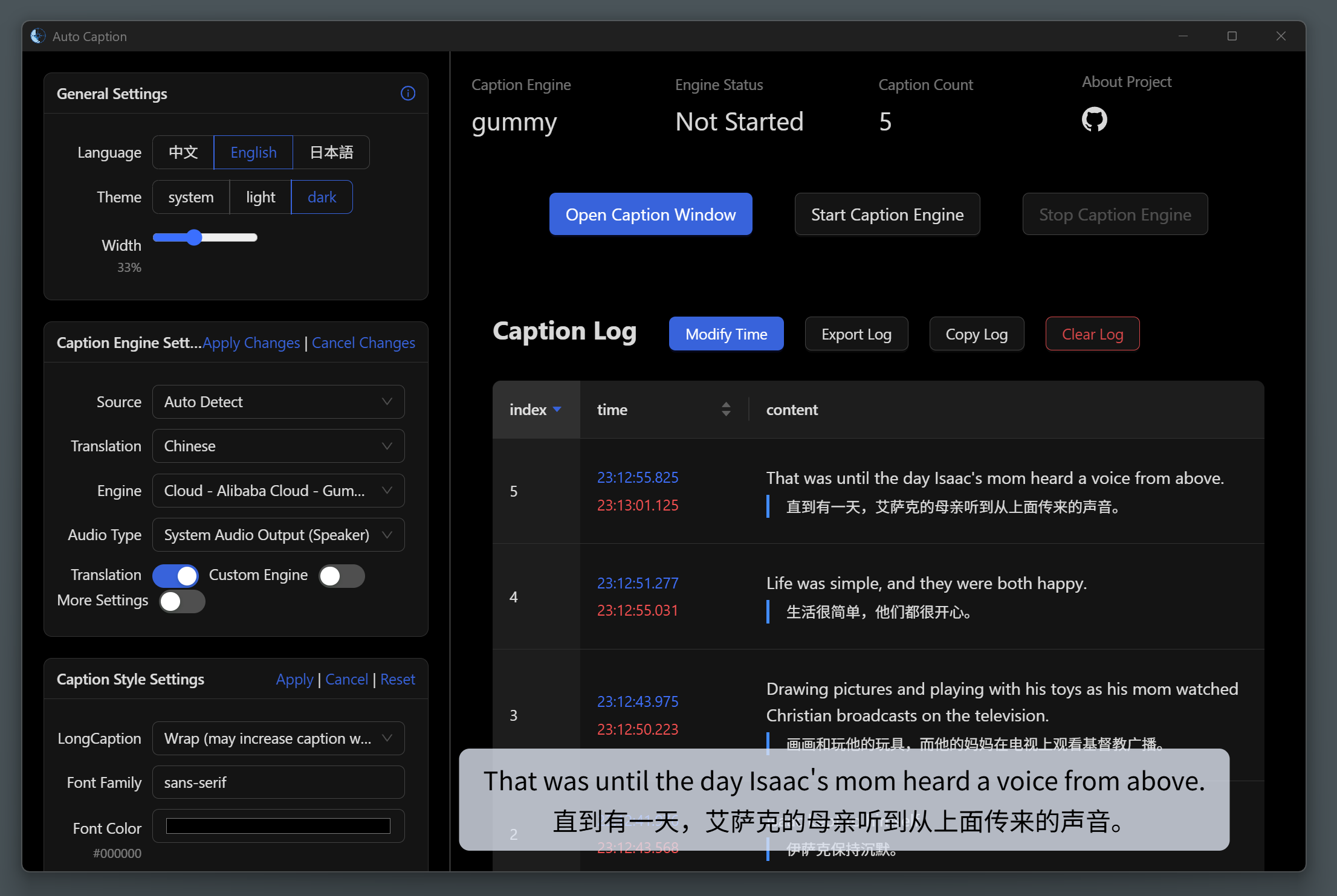Expand the Audio Type dropdown
This screenshot has height=896, width=1337.
278,535
